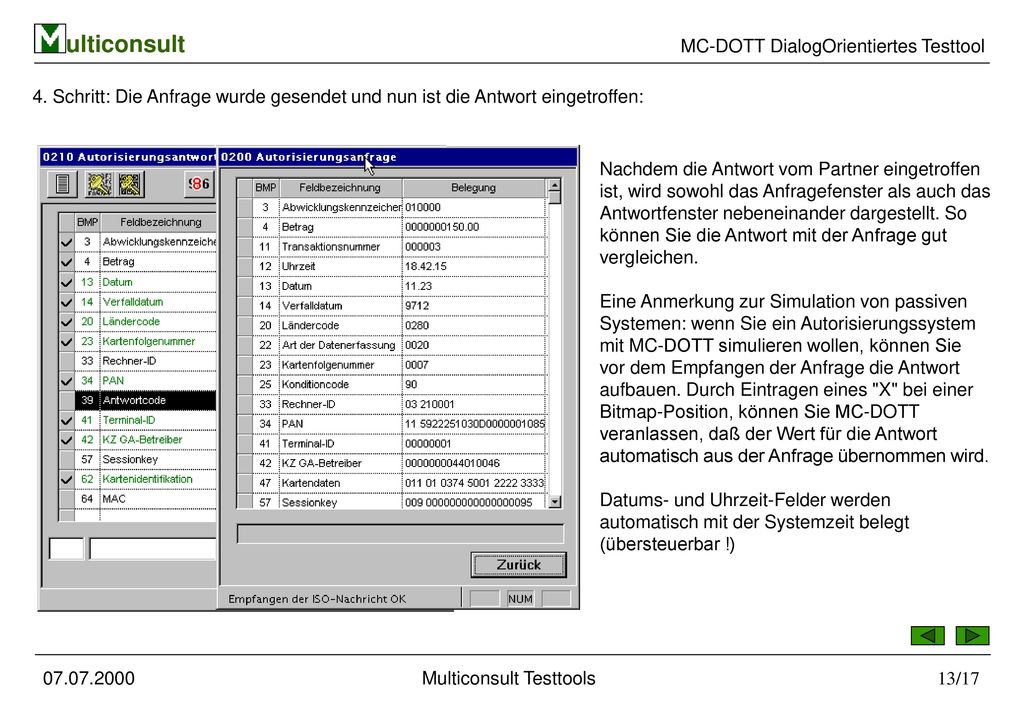Click the page number 13/17
This screenshot has width=1024, height=709.
pos(958,678)
